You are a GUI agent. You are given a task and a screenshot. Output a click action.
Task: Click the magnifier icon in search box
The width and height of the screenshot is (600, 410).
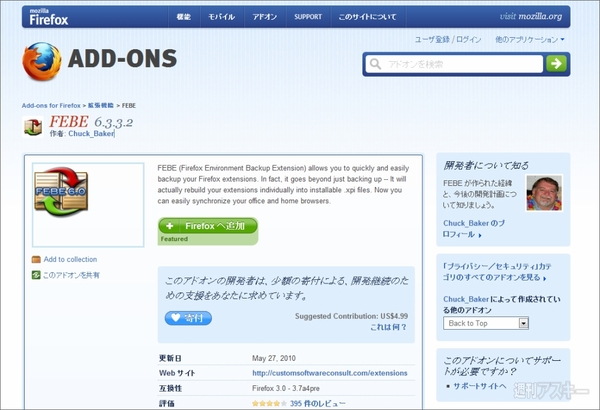(x=375, y=64)
